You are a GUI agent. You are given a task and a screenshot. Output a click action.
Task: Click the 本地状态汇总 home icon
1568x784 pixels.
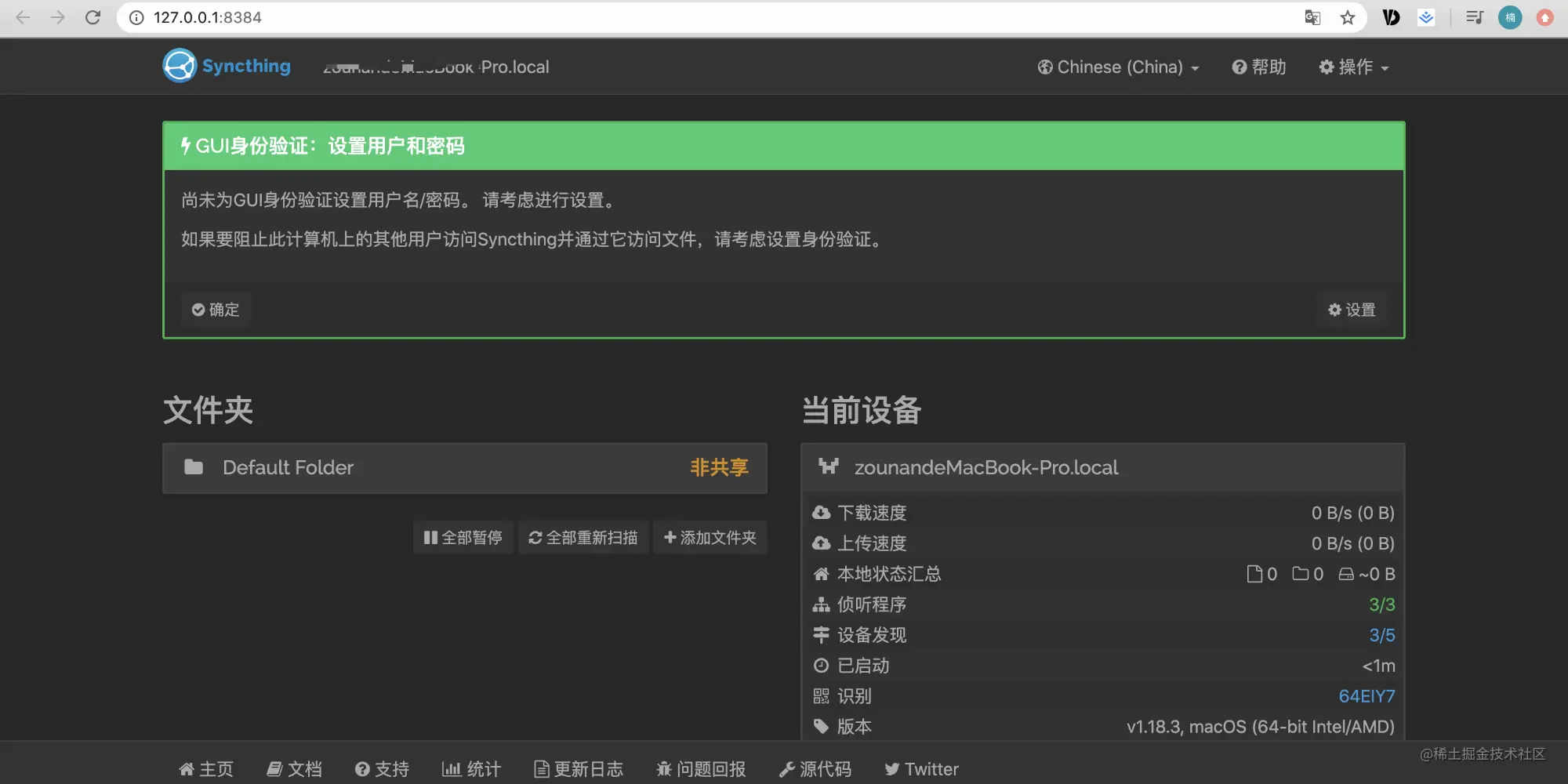click(x=821, y=574)
